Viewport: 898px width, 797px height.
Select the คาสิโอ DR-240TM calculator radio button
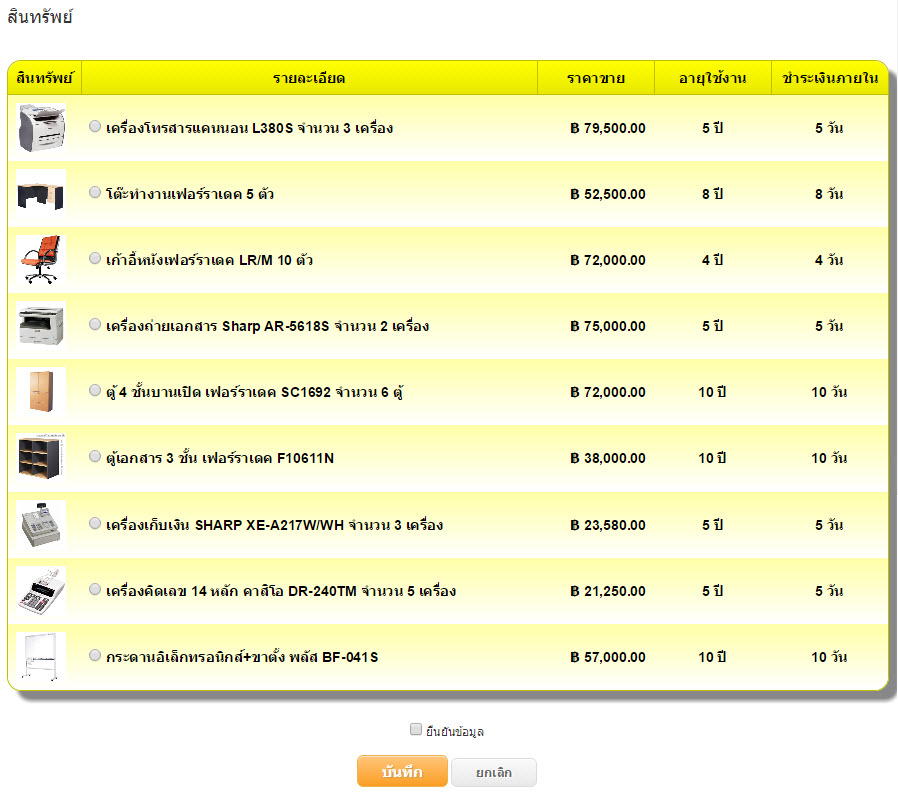95,589
